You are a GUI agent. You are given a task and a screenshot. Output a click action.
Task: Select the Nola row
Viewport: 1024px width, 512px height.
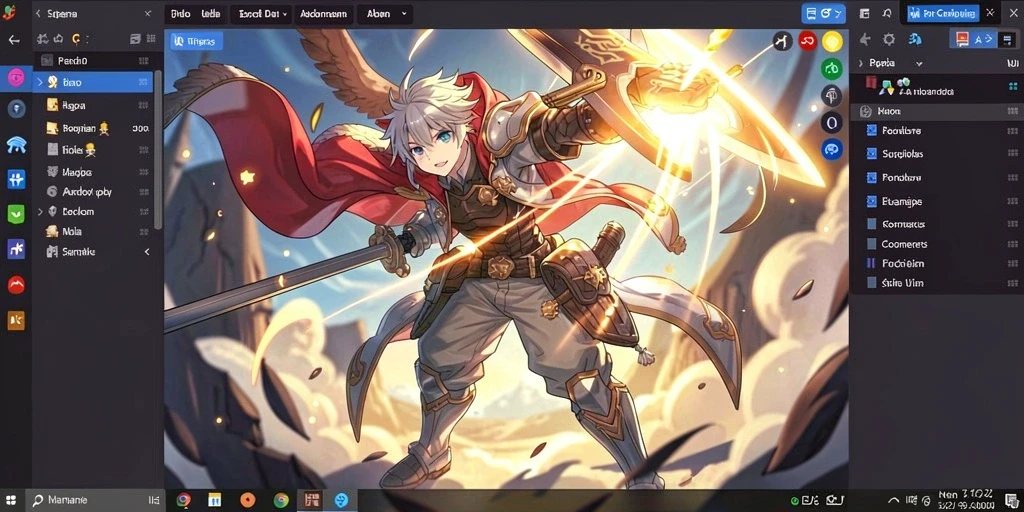93,231
